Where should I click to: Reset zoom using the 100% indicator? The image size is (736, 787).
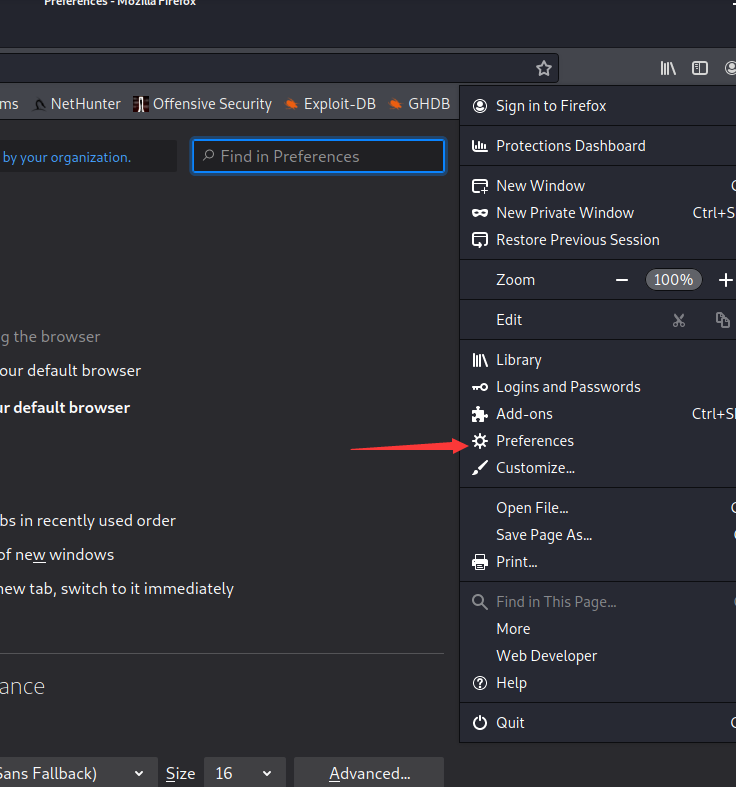click(x=673, y=280)
